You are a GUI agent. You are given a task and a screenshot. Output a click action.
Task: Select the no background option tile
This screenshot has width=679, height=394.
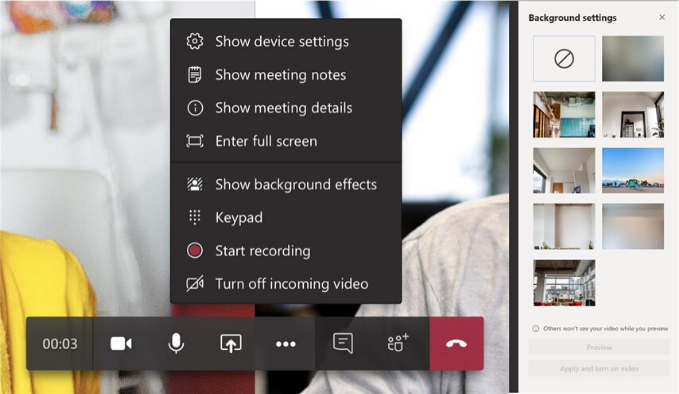click(564, 59)
